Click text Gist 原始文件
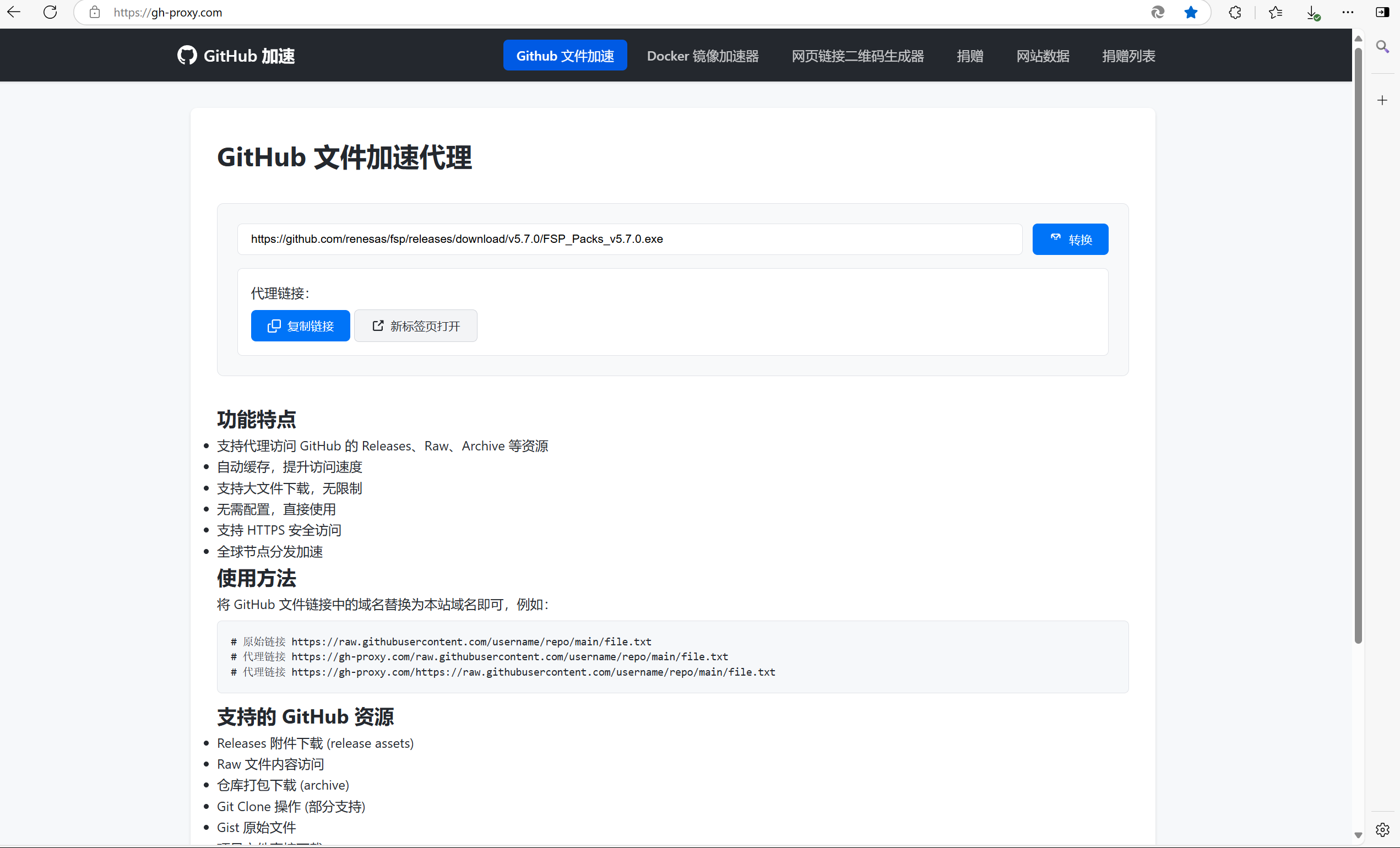This screenshot has width=1400, height=848. click(256, 827)
